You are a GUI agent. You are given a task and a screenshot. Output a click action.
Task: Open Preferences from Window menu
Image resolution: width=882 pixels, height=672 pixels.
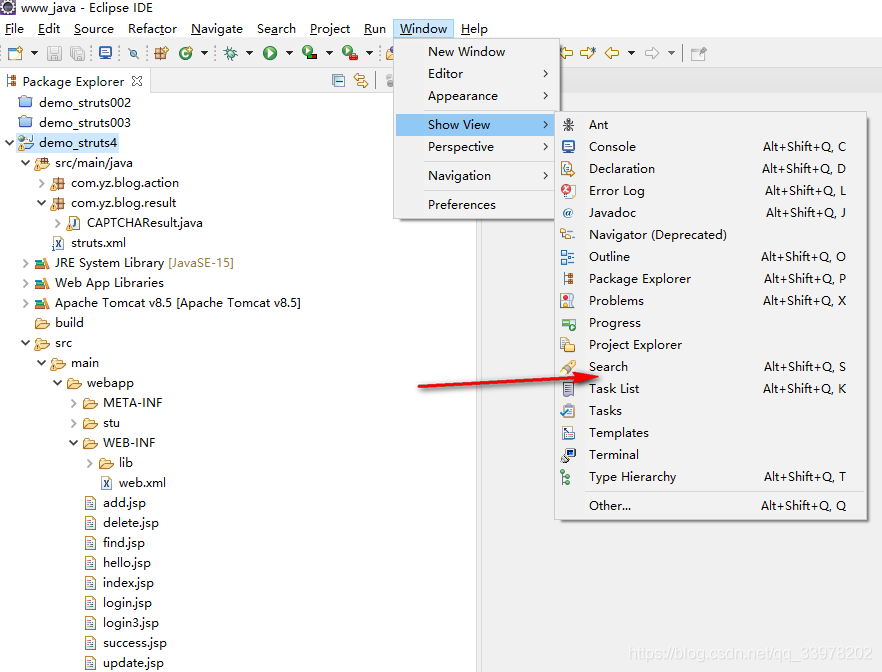point(475,205)
